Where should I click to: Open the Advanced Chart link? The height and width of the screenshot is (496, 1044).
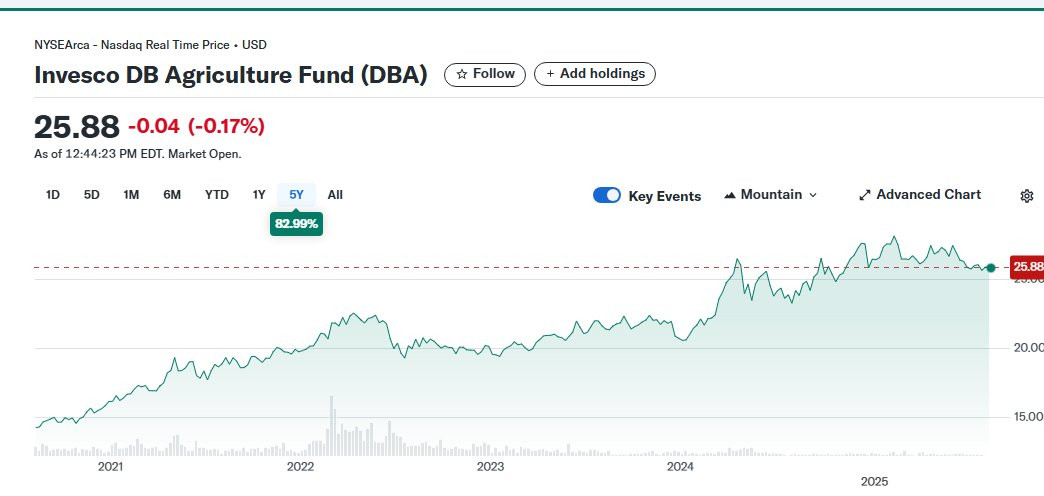[x=920, y=195]
